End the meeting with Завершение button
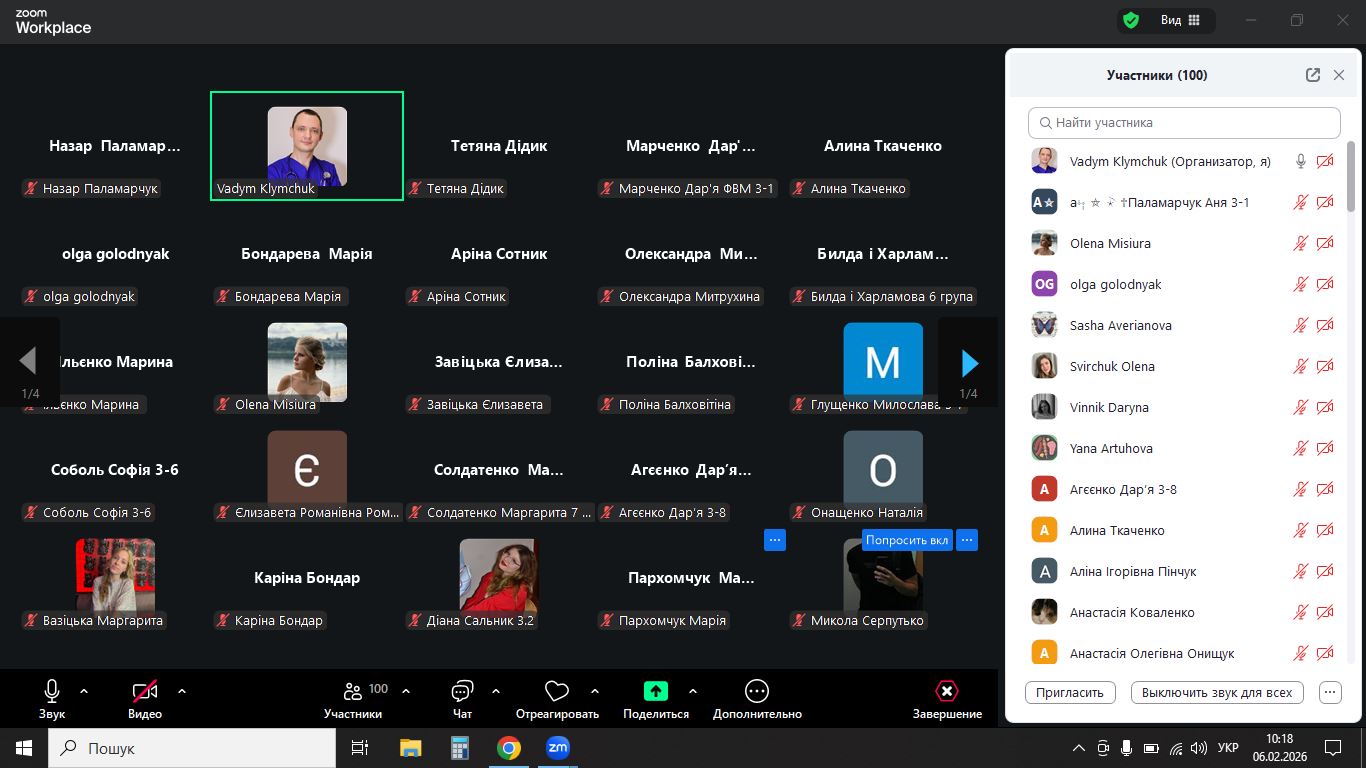Screen dimensions: 1366x768 pos(947,699)
